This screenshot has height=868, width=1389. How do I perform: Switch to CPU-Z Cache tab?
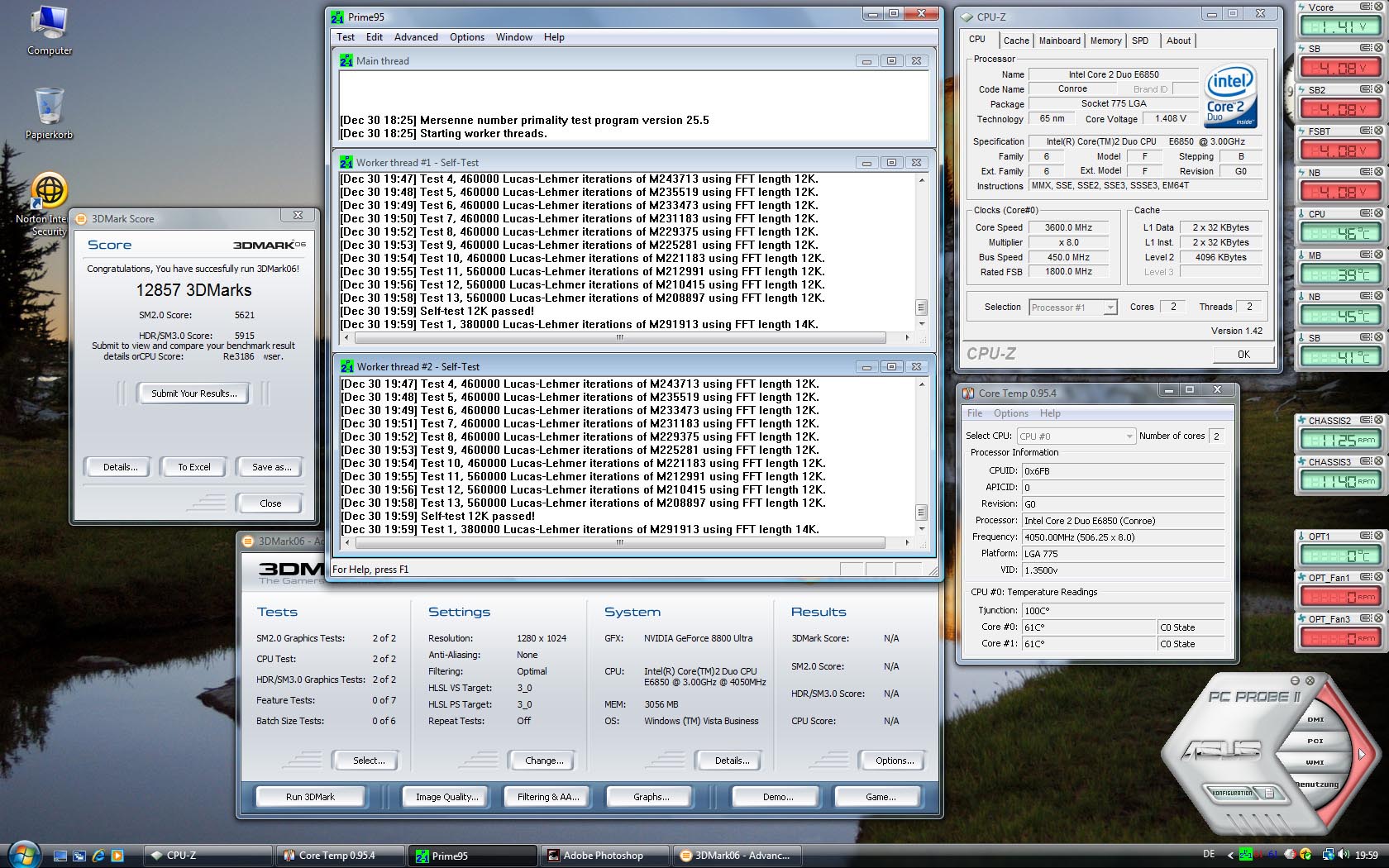1016,41
